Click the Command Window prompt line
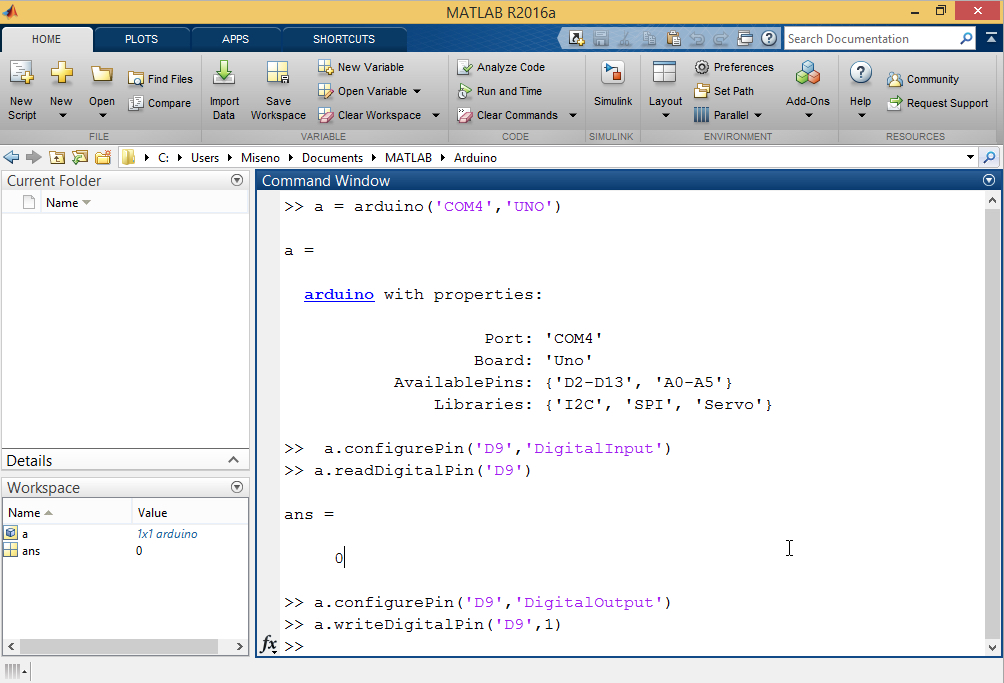This screenshot has height=683, width=1004. (x=631, y=646)
